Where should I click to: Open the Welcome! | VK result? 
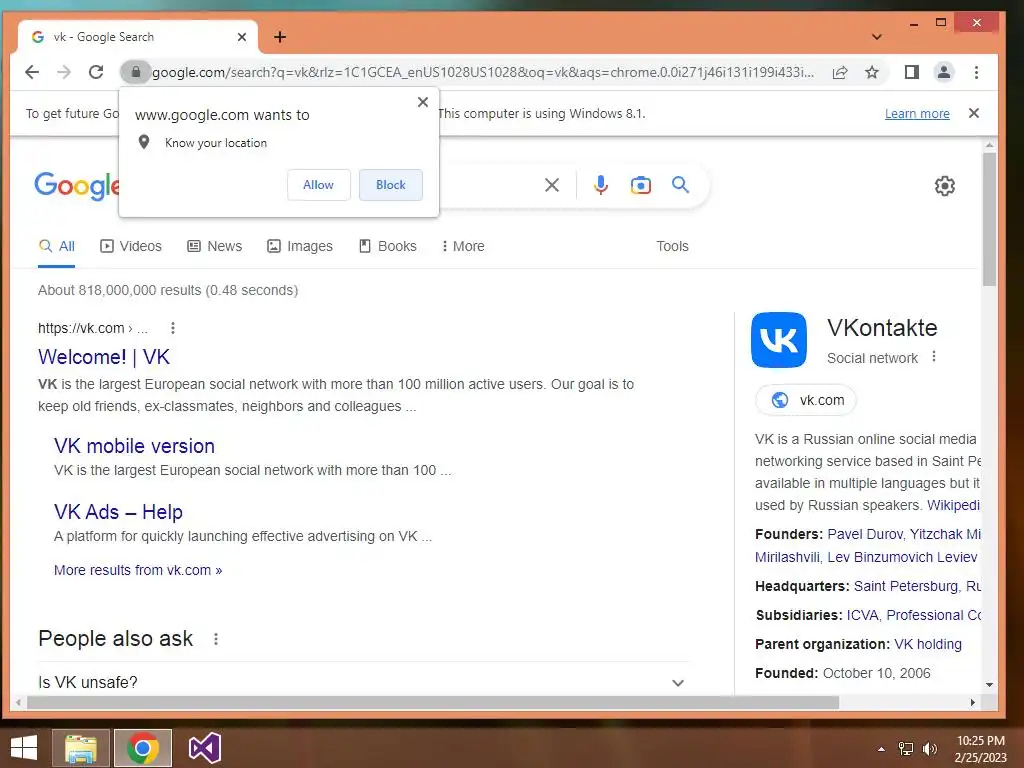coord(104,357)
